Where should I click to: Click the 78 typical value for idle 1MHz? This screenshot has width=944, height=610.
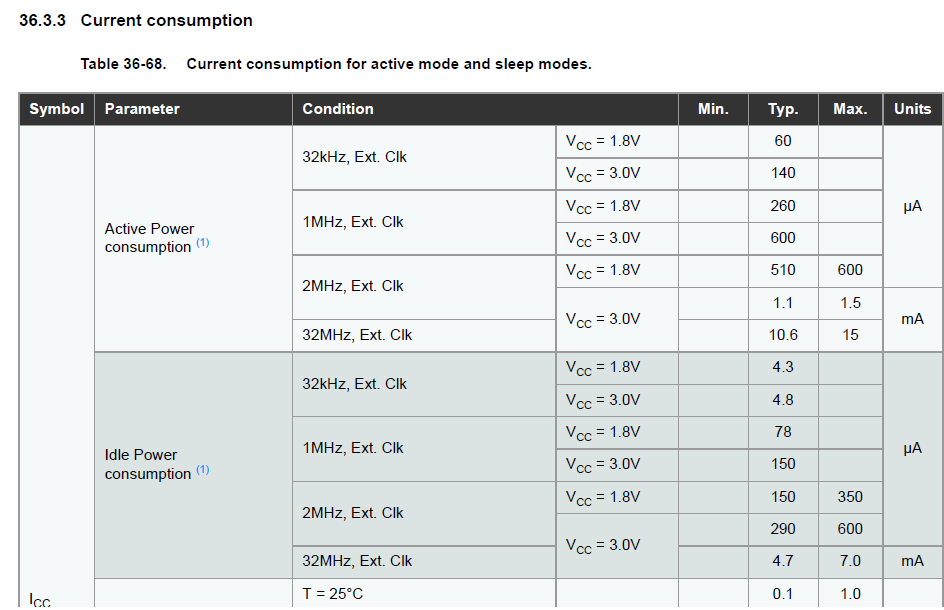(783, 432)
